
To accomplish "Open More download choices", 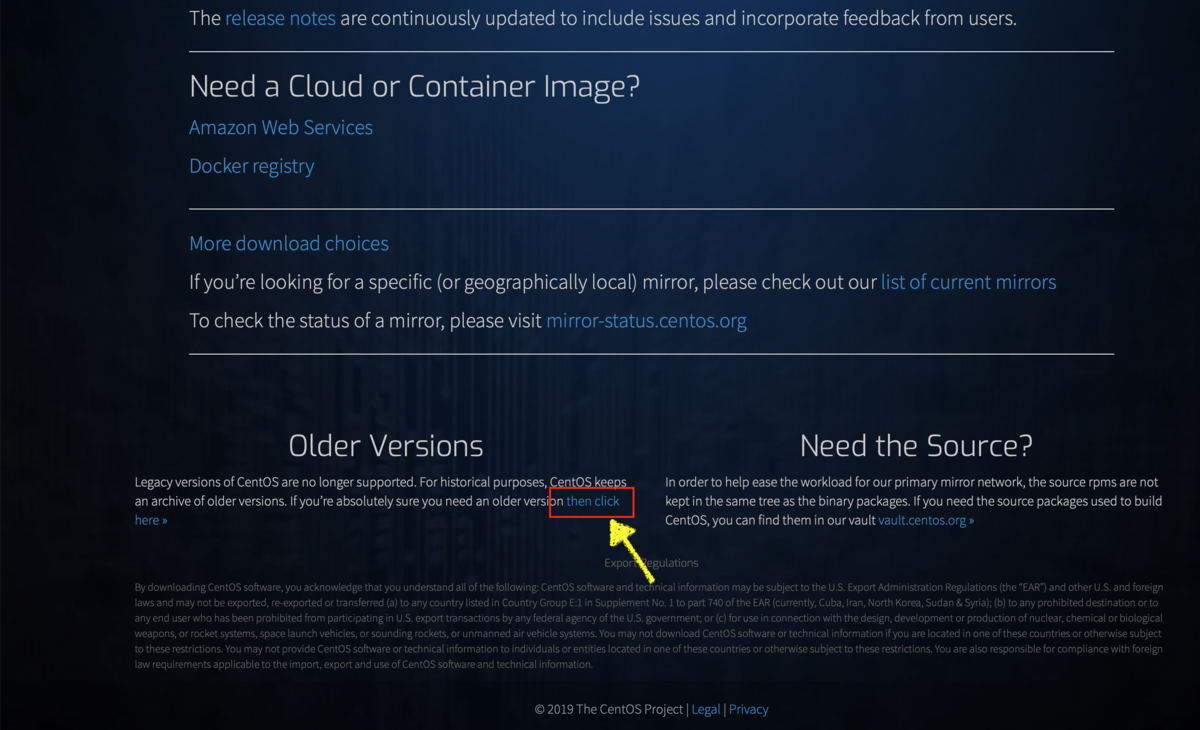I will coord(289,243).
